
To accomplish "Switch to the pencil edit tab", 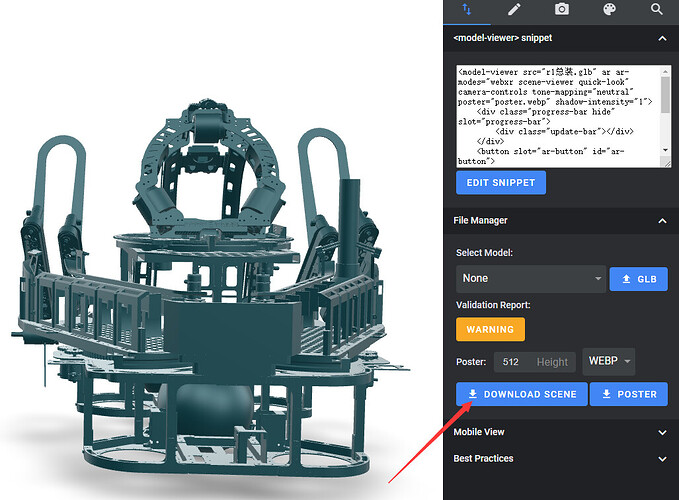I will (x=514, y=10).
